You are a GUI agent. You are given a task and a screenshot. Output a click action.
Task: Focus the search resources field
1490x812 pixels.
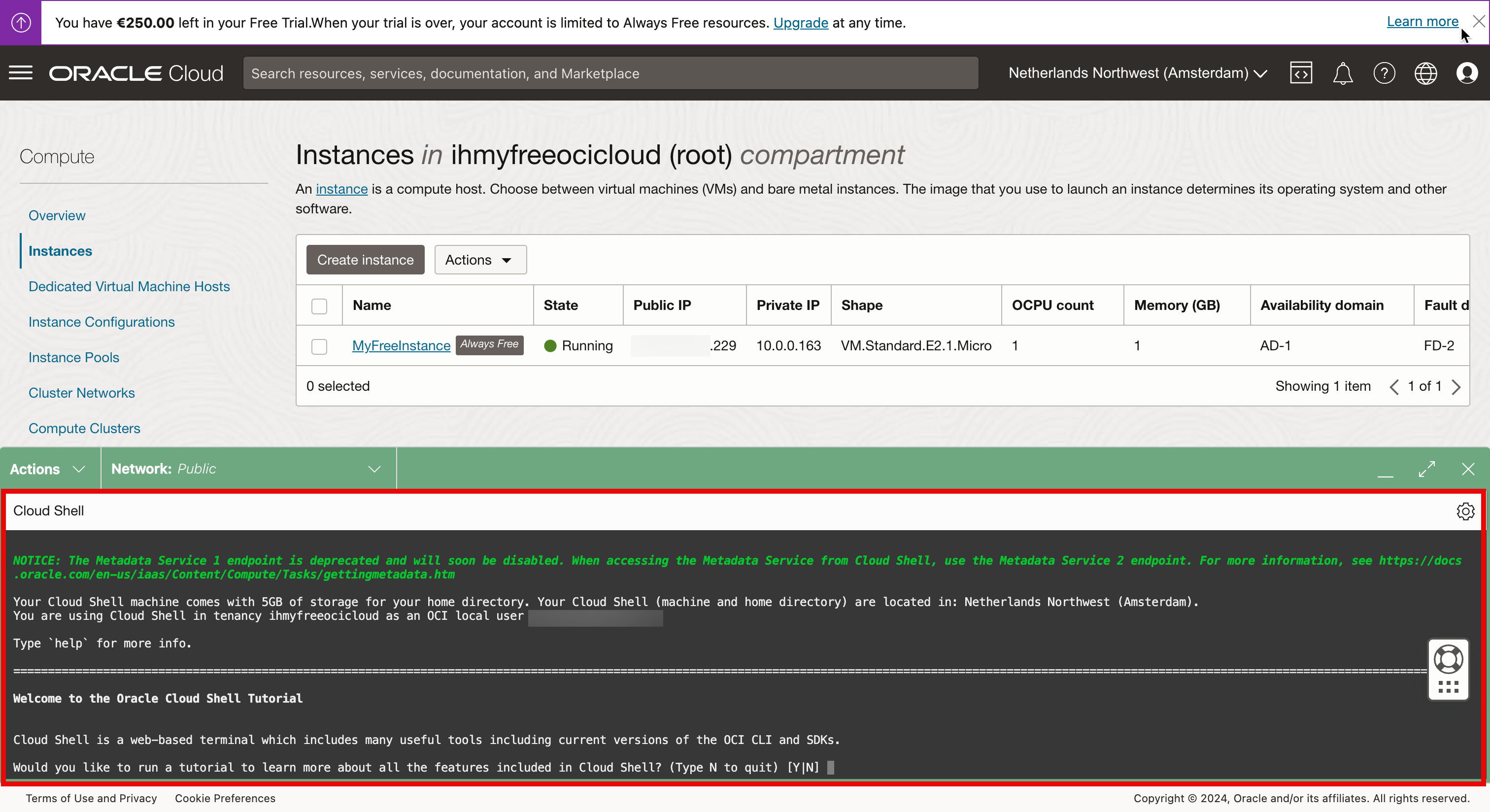(x=610, y=73)
